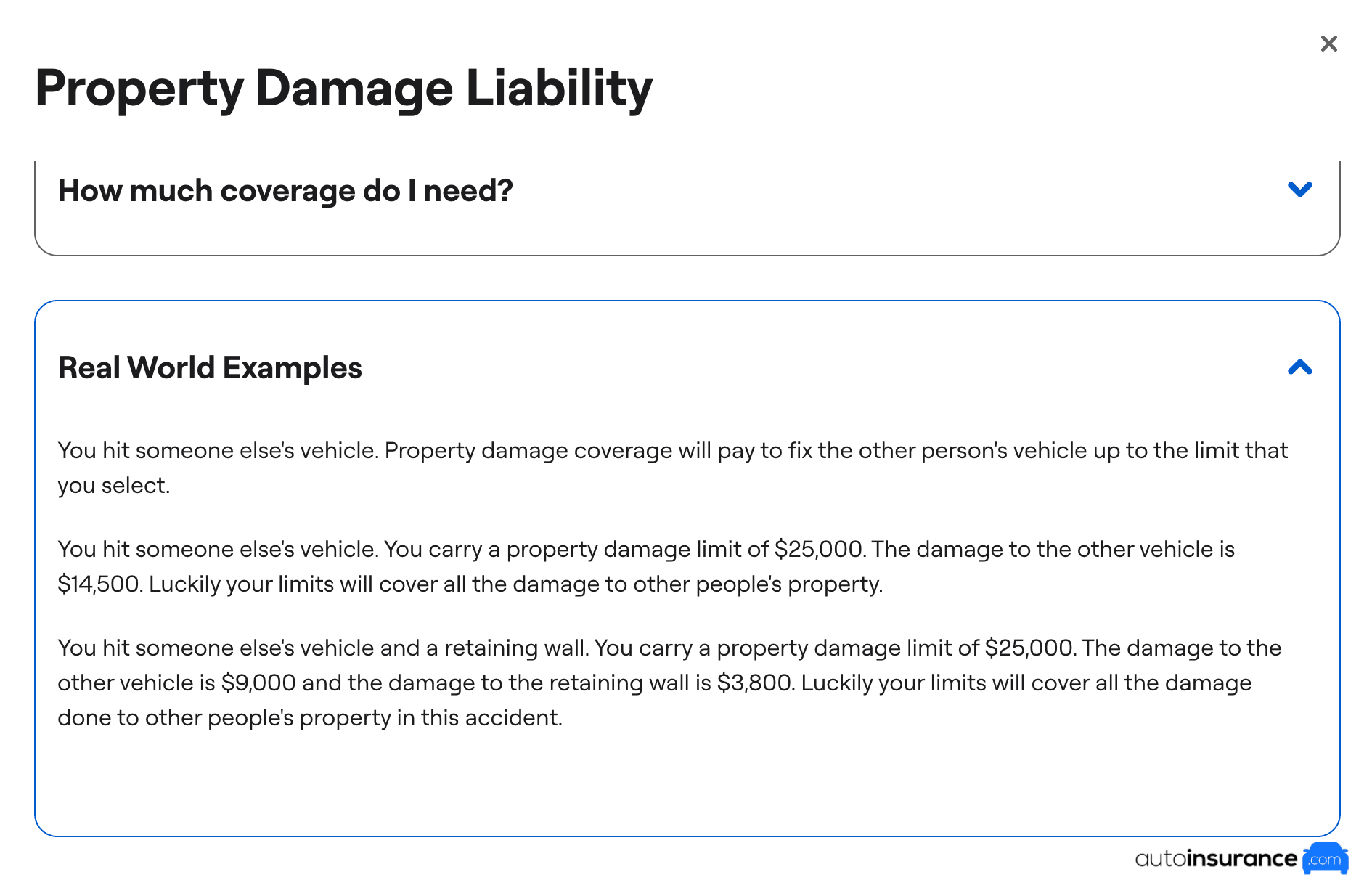Click the word "Liability" in the title
The width and height of the screenshot is (1372, 880).
tap(559, 89)
